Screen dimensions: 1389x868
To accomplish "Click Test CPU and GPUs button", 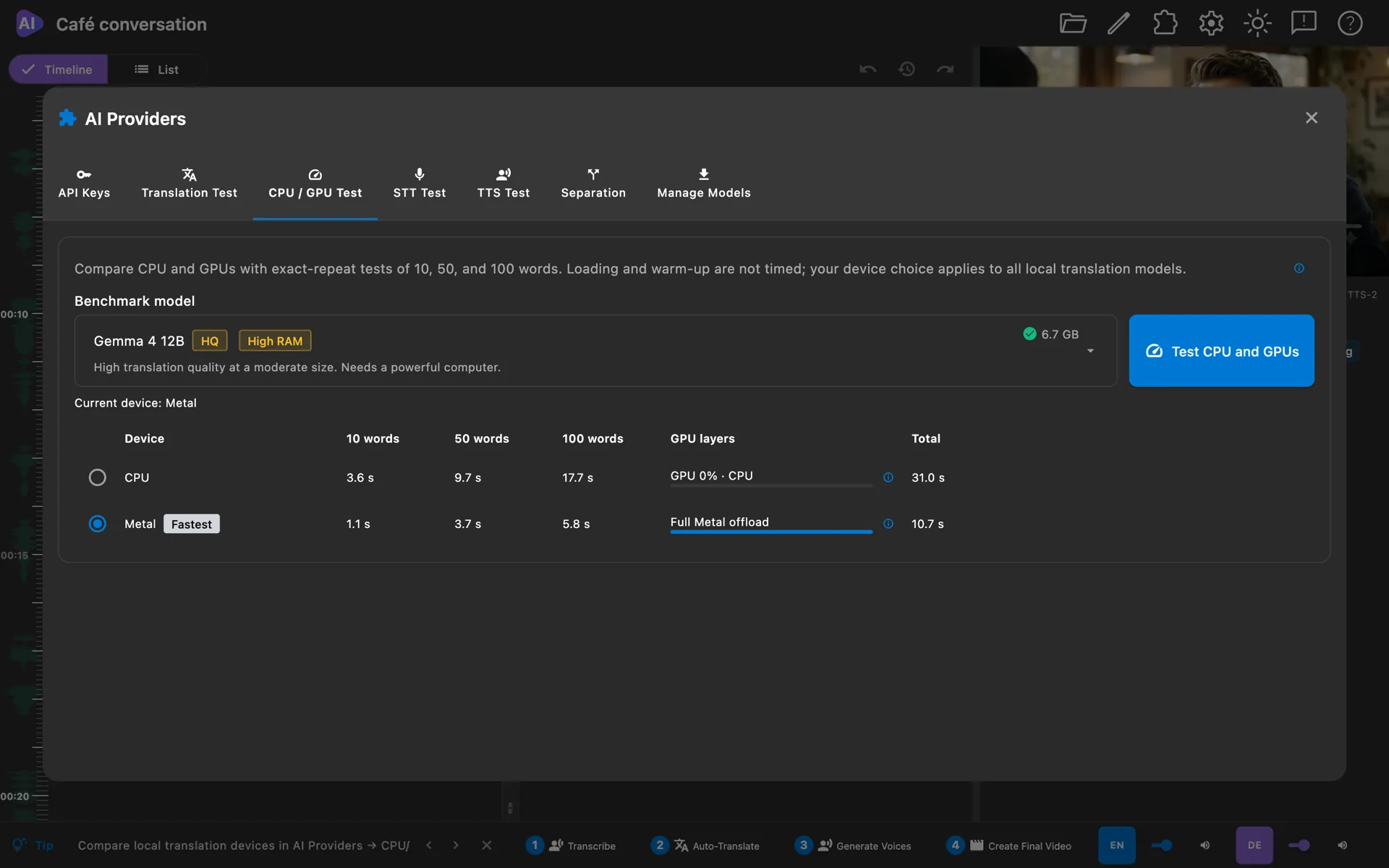I will point(1222,351).
